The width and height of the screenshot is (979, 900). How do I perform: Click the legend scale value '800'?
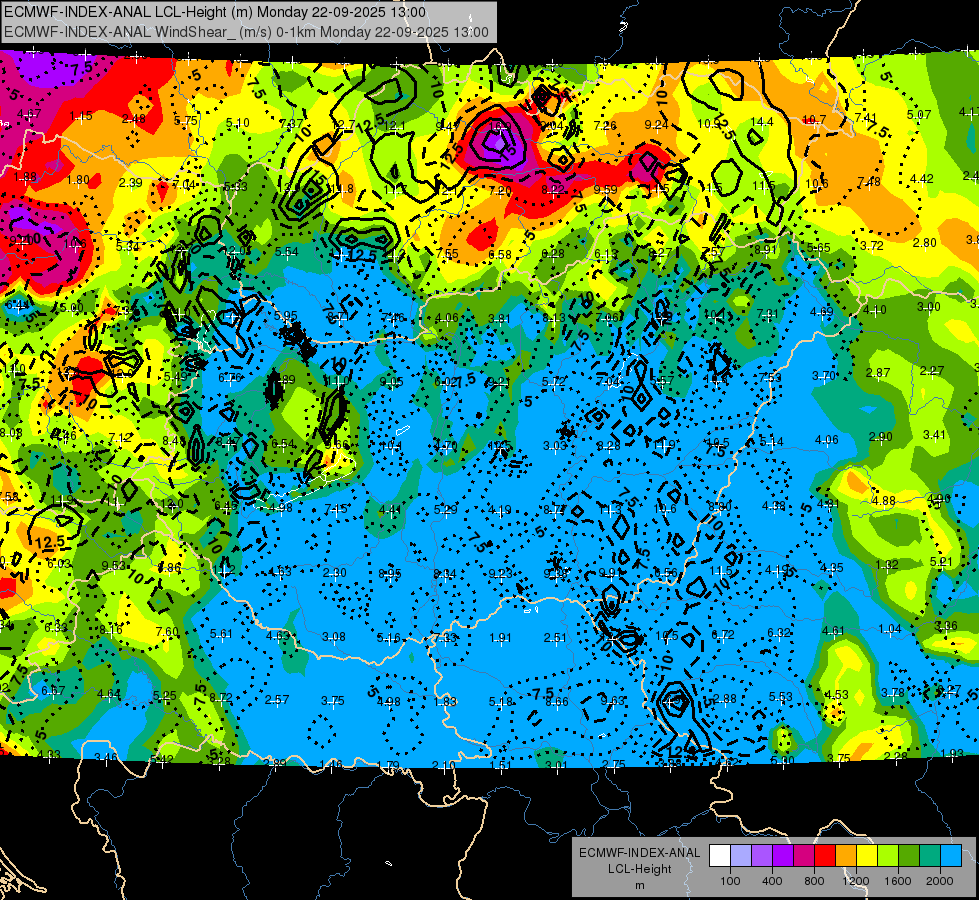(x=814, y=881)
